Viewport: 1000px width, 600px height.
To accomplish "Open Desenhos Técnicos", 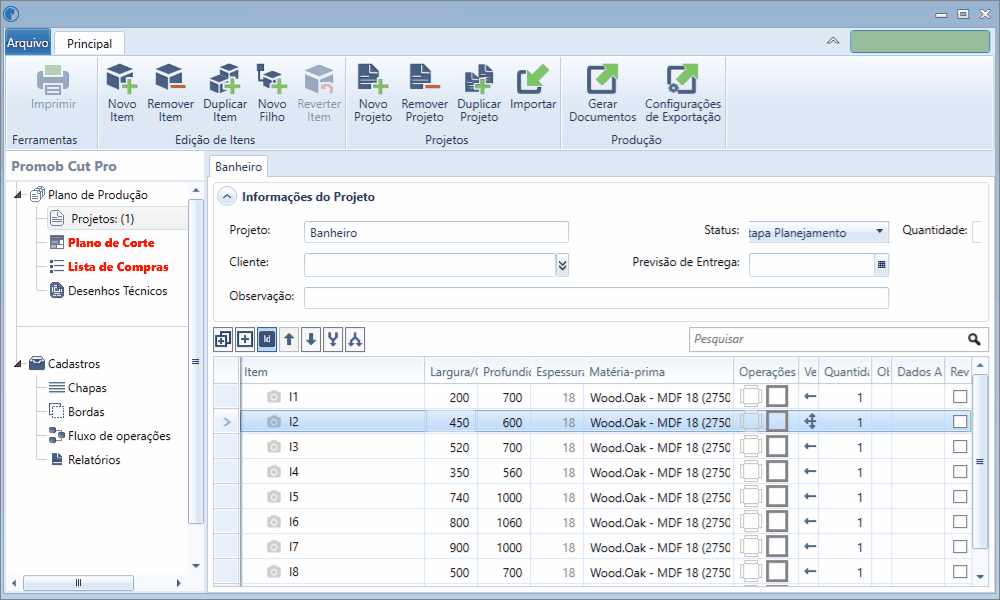I will pyautogui.click(x=117, y=291).
